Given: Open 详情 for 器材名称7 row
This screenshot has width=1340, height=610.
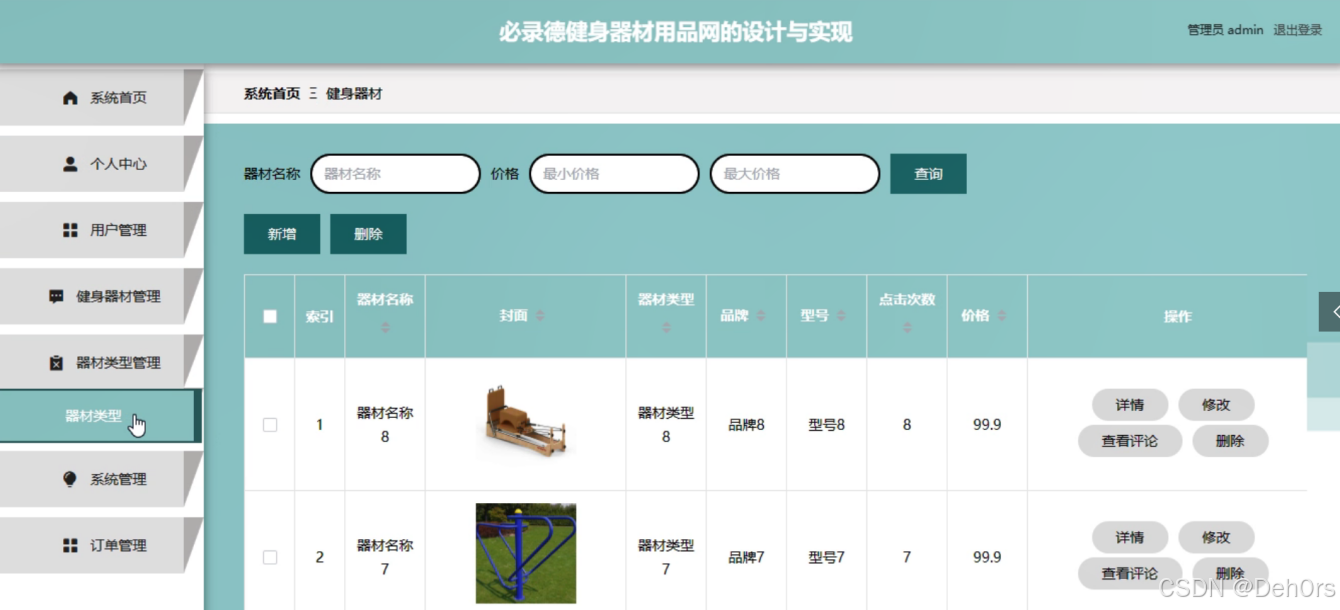Looking at the screenshot, I should (x=1130, y=538).
